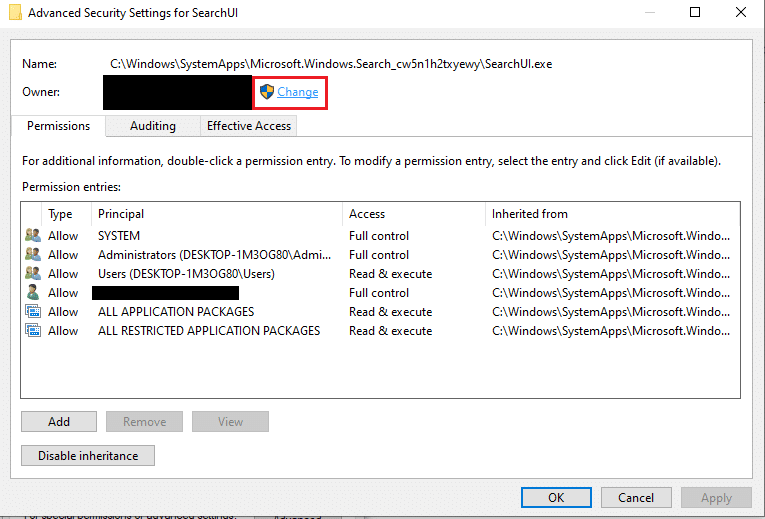This screenshot has width=765, height=519.
Task: Click Full control in Administrators row
Action: pos(379,255)
